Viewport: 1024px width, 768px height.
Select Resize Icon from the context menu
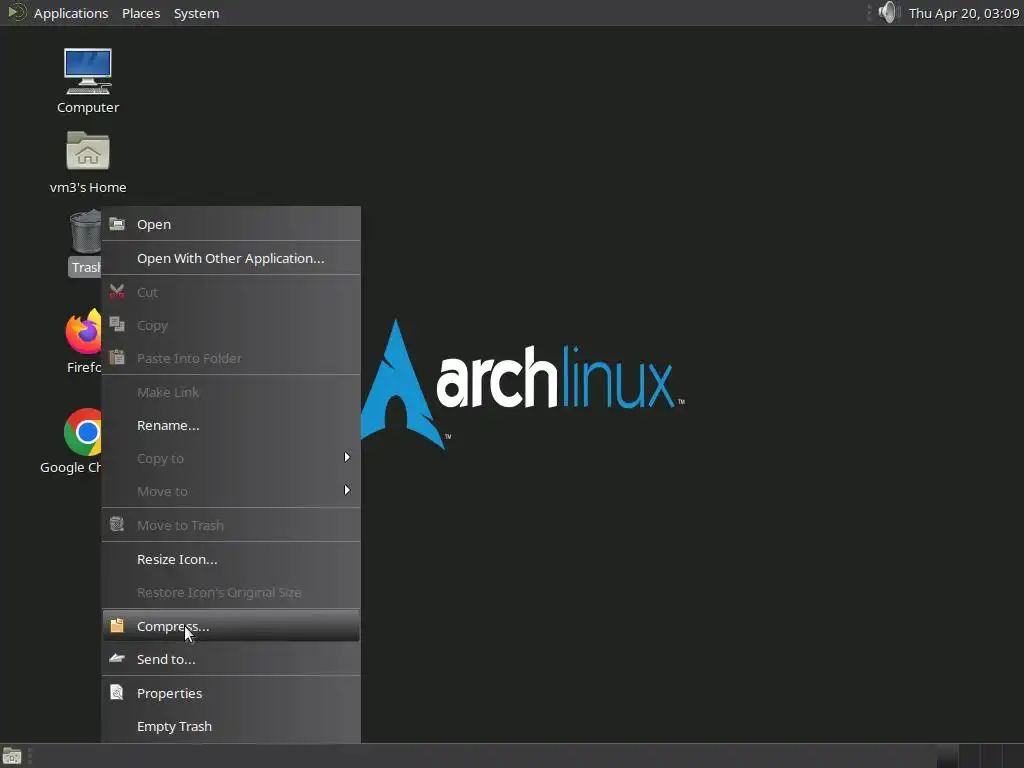(x=231, y=559)
